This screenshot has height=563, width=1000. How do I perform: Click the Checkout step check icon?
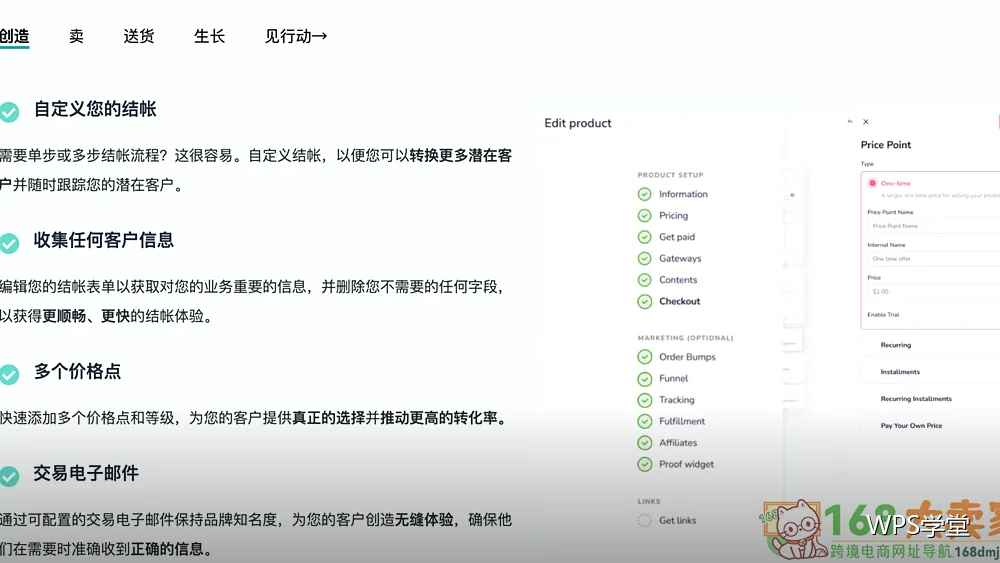click(x=644, y=302)
